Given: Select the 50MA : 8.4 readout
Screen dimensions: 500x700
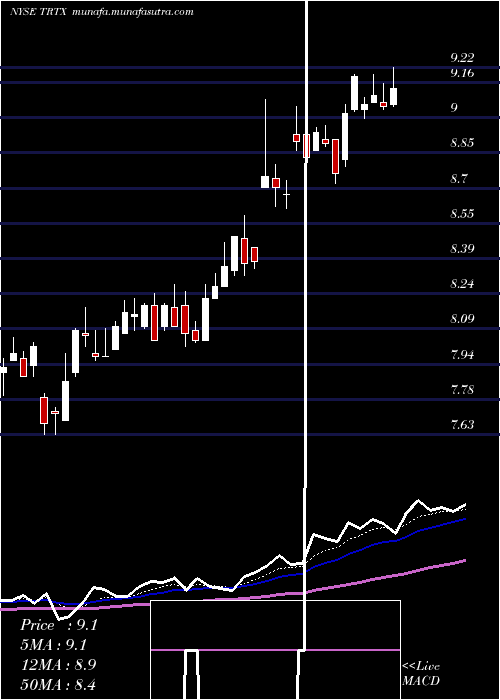Looking at the screenshot, I should 58,684.
